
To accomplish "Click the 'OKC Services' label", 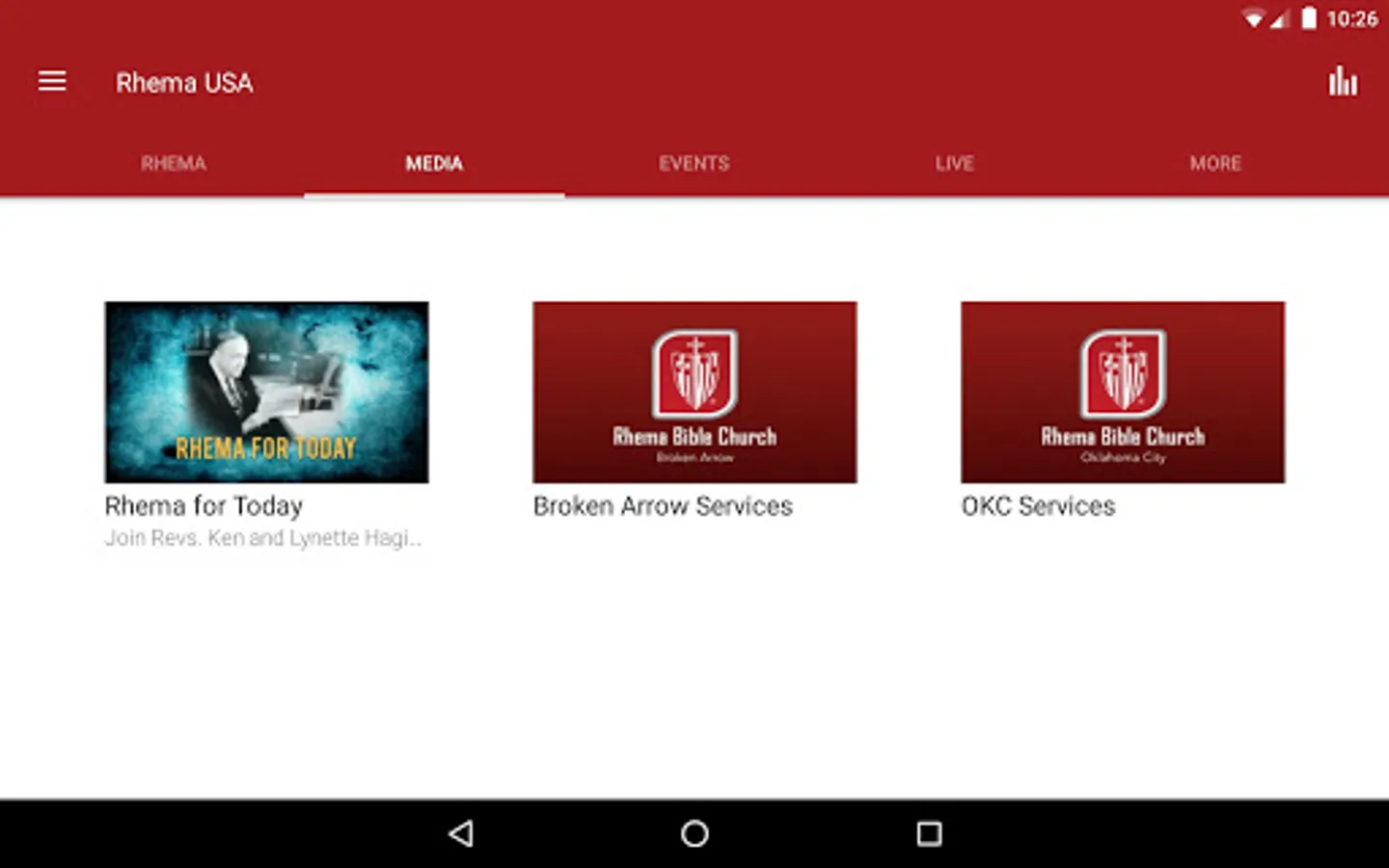I will tap(1038, 506).
